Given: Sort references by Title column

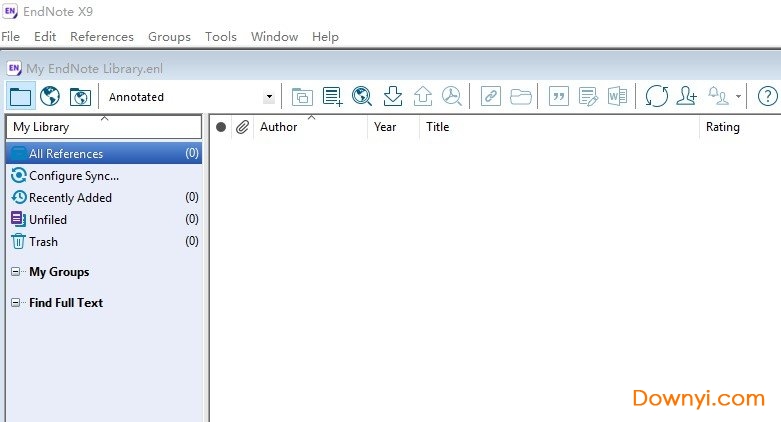Looking at the screenshot, I should (559, 127).
